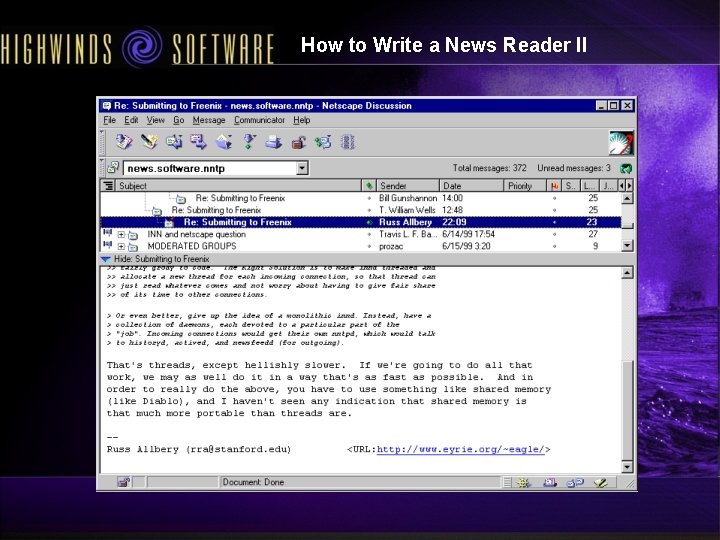This screenshot has width=720, height=540.
Task: Click the Forward message toolbar icon
Action: coord(198,141)
